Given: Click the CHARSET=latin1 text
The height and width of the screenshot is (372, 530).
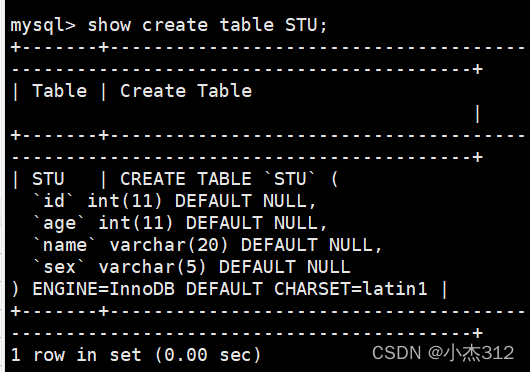Looking at the screenshot, I should 351,289.
